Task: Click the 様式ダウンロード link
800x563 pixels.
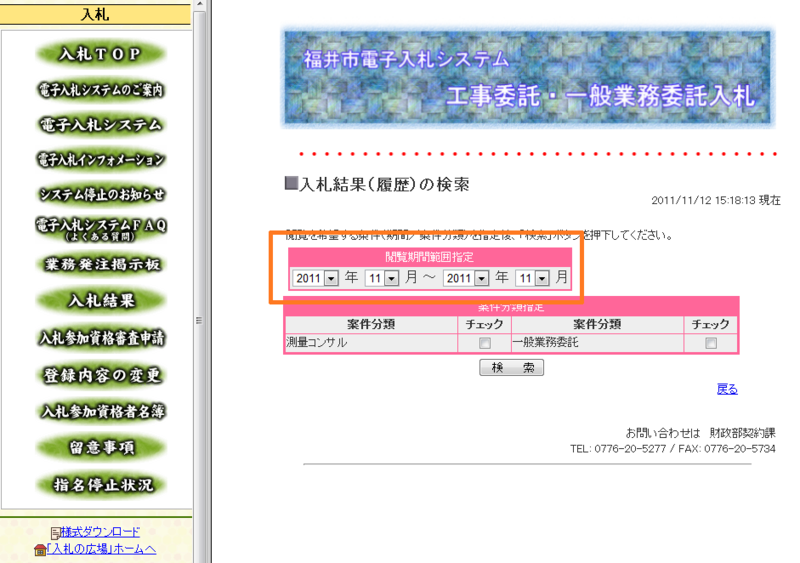Action: click(x=100, y=532)
